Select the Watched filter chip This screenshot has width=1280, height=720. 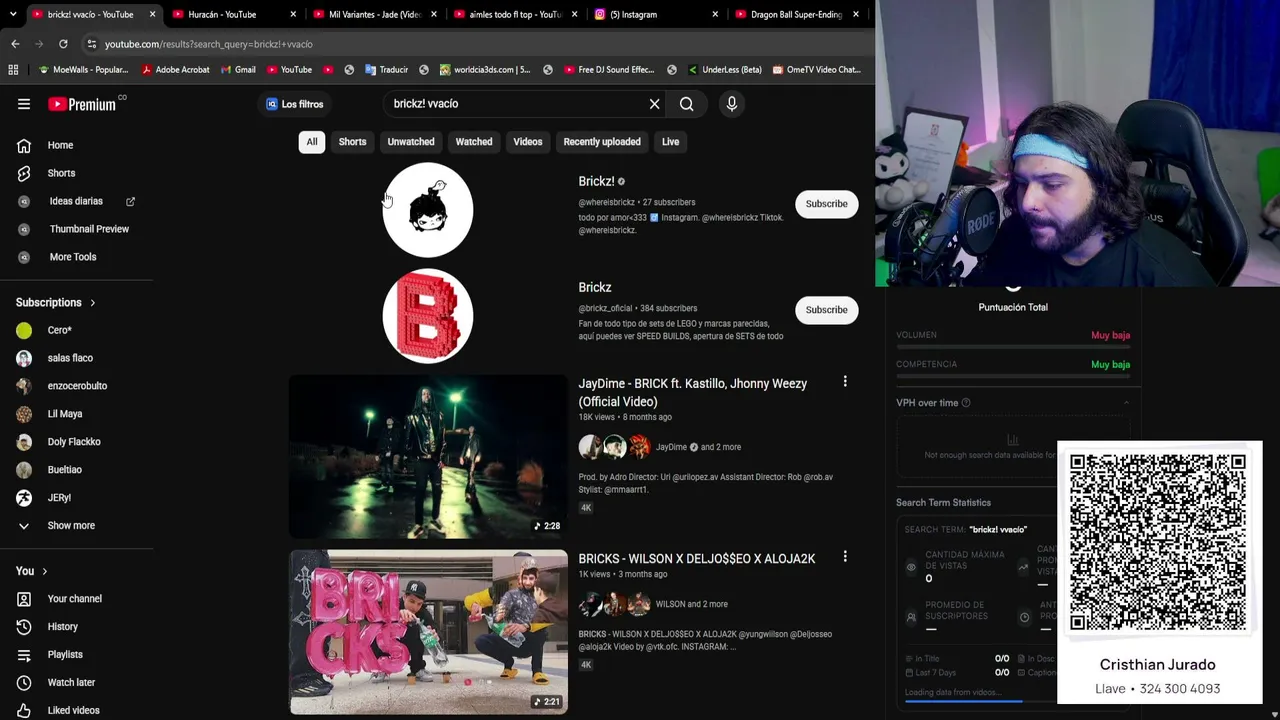(x=474, y=142)
